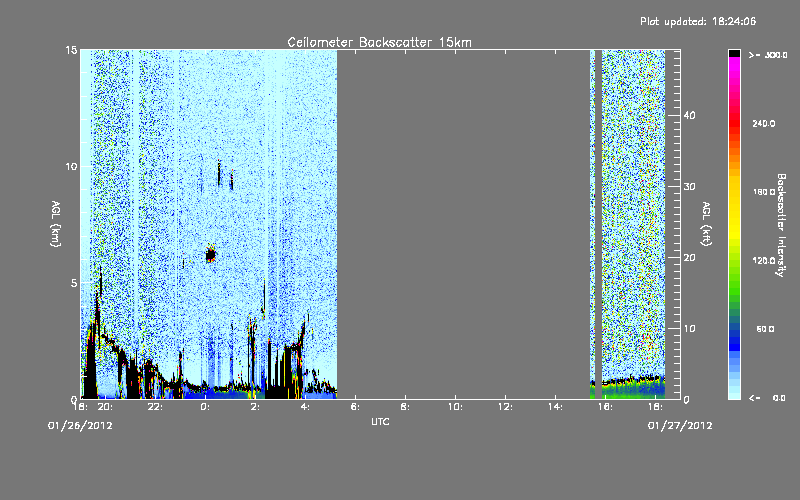Click the "15" tick on the km axis

point(71,50)
